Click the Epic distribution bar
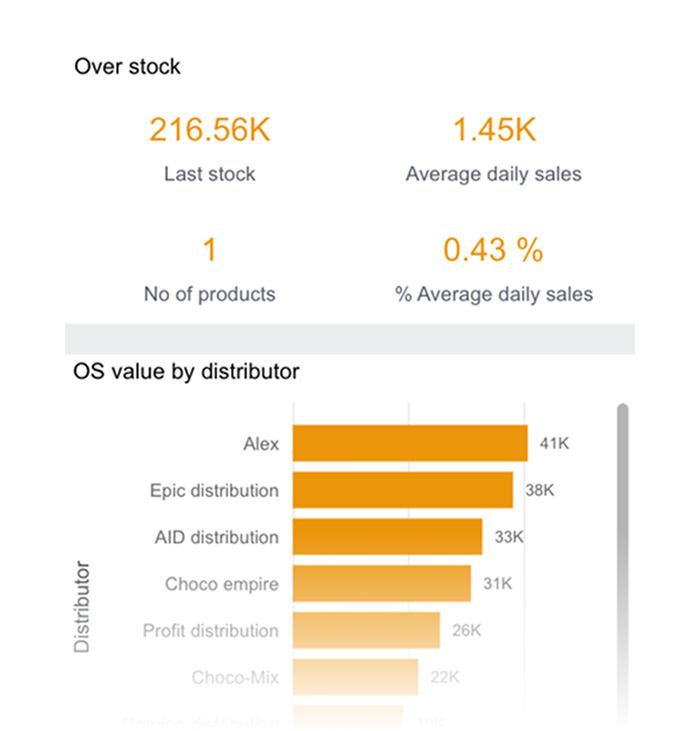This screenshot has width=700, height=731. tap(402, 490)
